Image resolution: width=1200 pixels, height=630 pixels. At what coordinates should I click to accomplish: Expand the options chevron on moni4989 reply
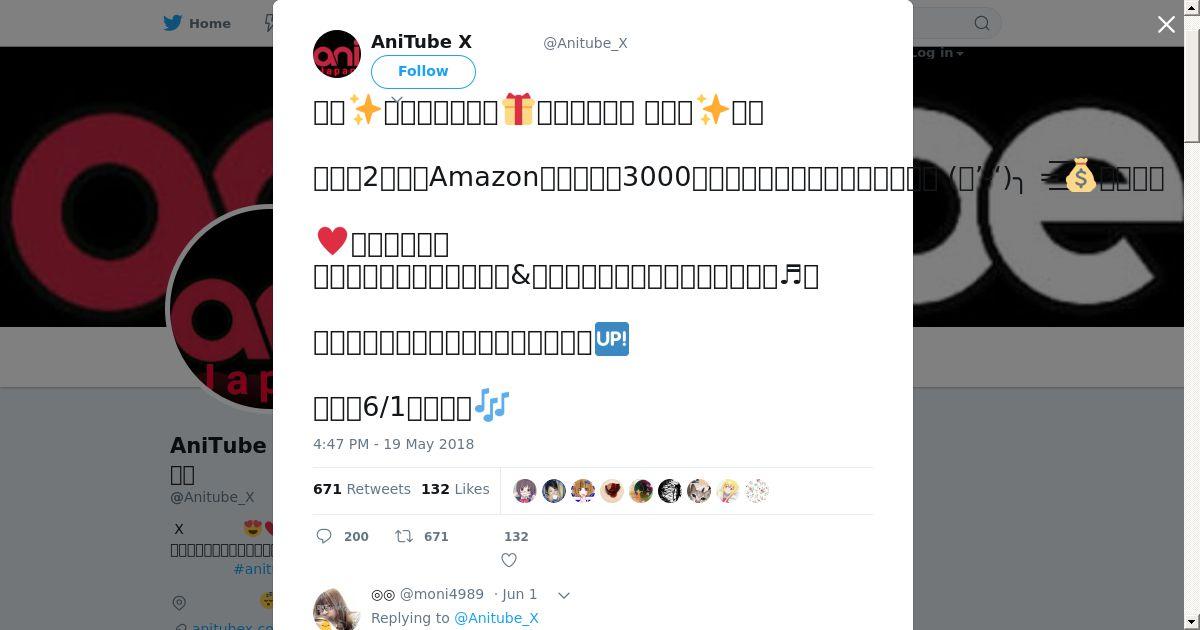pyautogui.click(x=564, y=595)
